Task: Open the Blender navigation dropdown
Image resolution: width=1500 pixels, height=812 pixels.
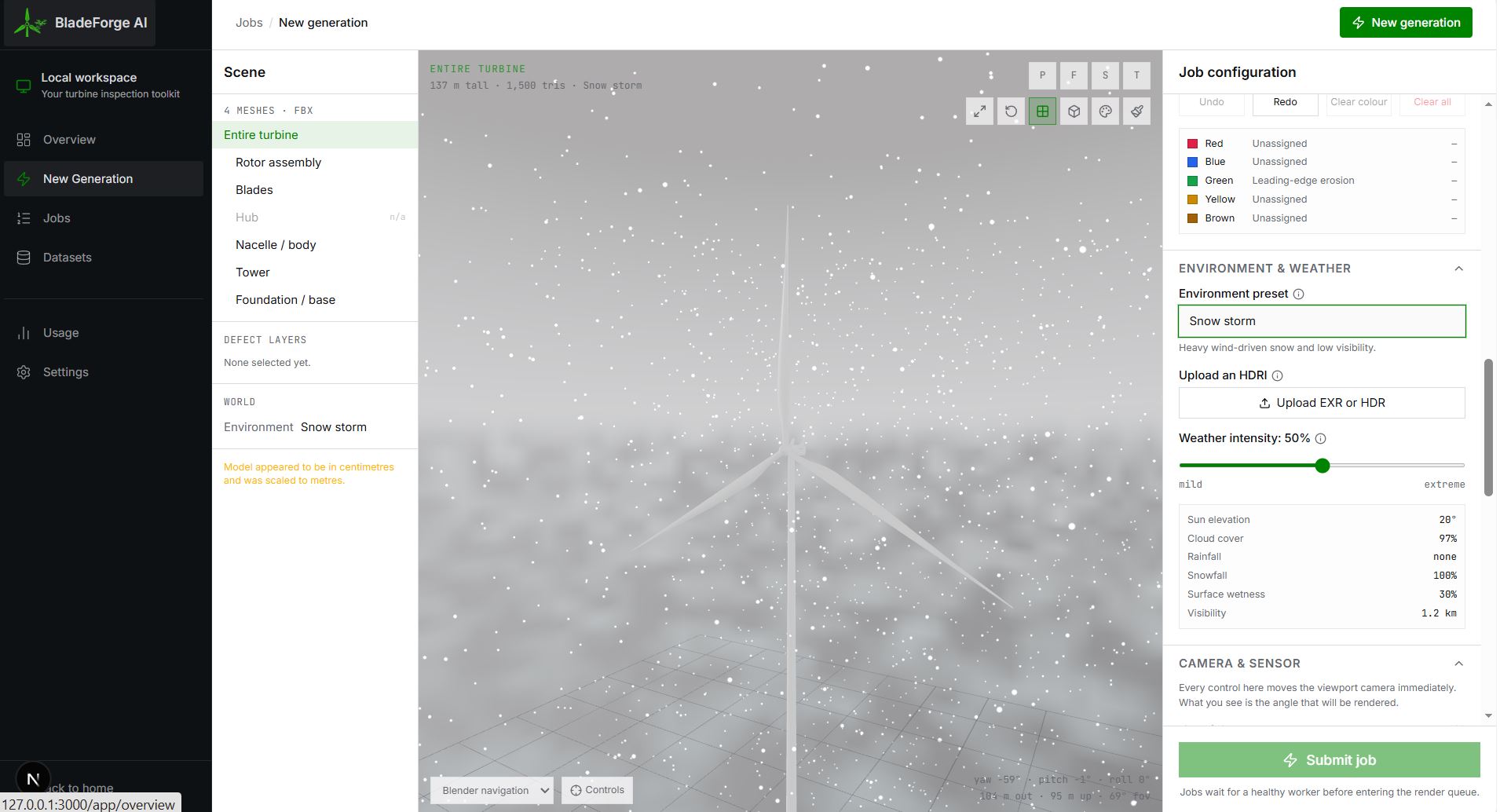Action: [493, 790]
